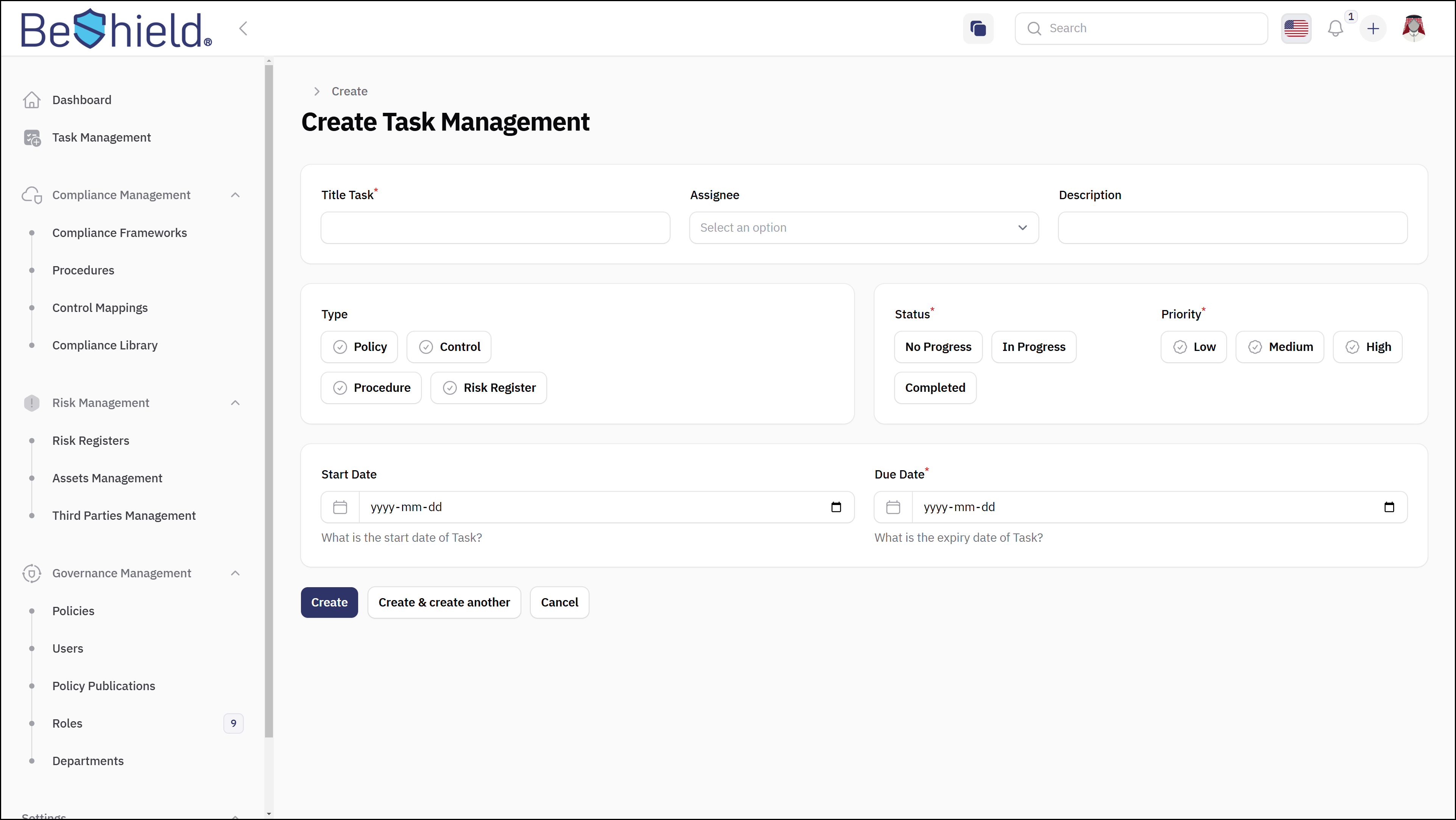The width and height of the screenshot is (1456, 820).
Task: Click Create & create another
Action: tap(444, 602)
